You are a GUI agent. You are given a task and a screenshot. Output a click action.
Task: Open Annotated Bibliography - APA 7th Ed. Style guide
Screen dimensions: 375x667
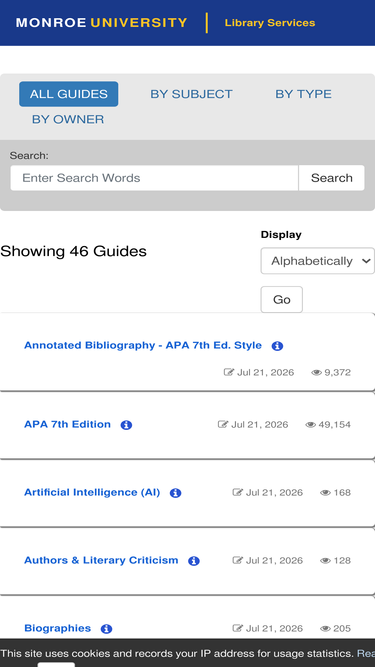click(143, 345)
